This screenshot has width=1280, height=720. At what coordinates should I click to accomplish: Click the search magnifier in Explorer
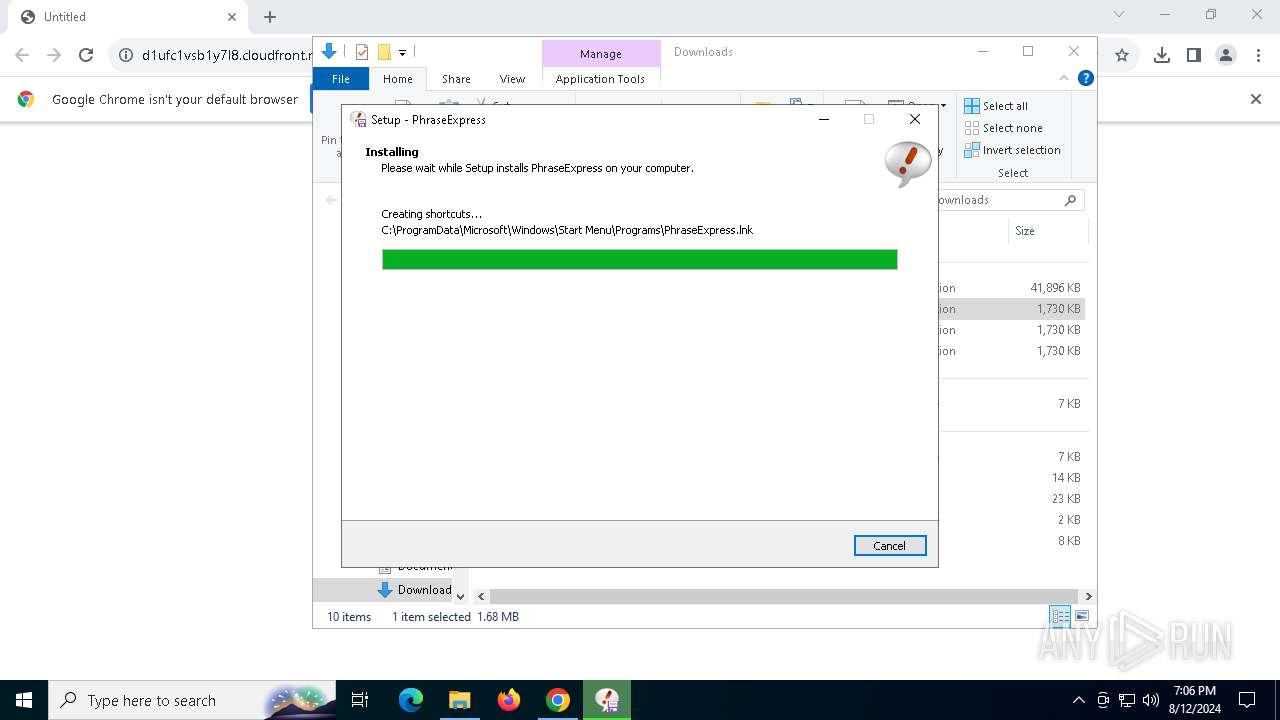coord(1070,200)
